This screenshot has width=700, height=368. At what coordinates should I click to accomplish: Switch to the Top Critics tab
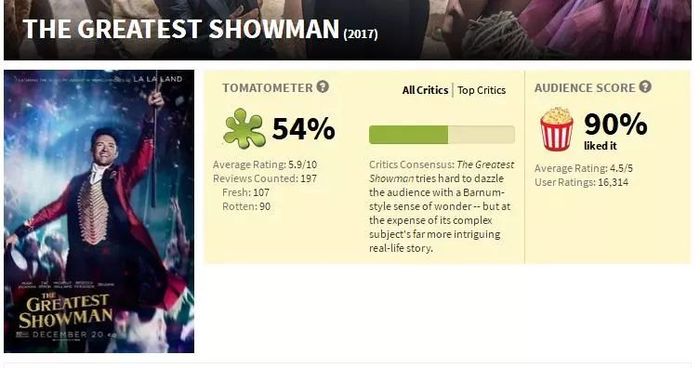[x=481, y=90]
